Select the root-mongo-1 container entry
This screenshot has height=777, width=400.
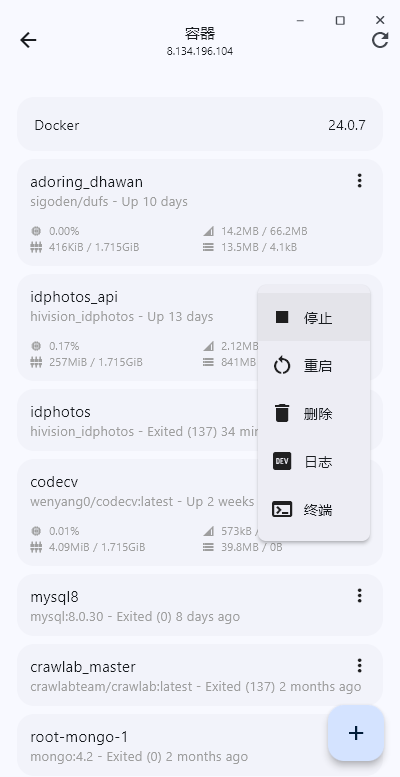tap(200, 745)
